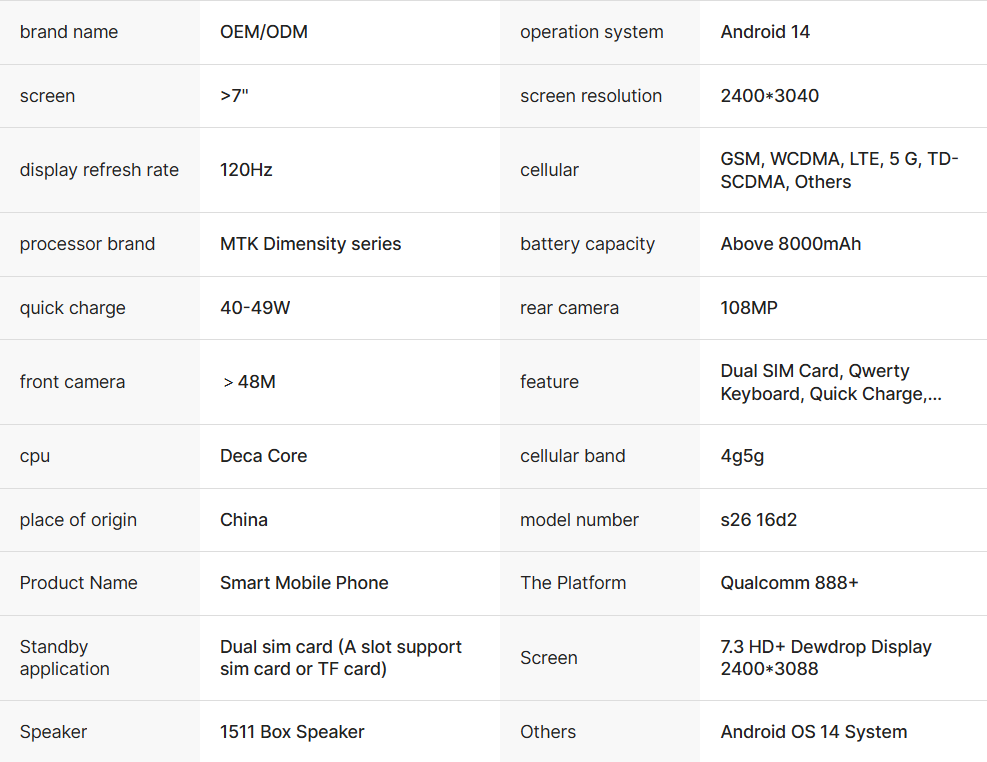Select the 2400*3040 screen resolution value
Image resolution: width=987 pixels, height=762 pixels.
[x=769, y=96]
